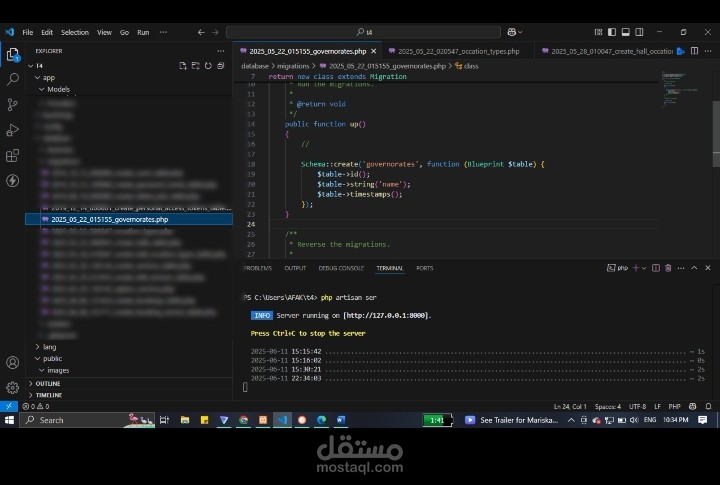Go forward with the right arrow
Viewport: 720px width, 485px height.
point(215,32)
